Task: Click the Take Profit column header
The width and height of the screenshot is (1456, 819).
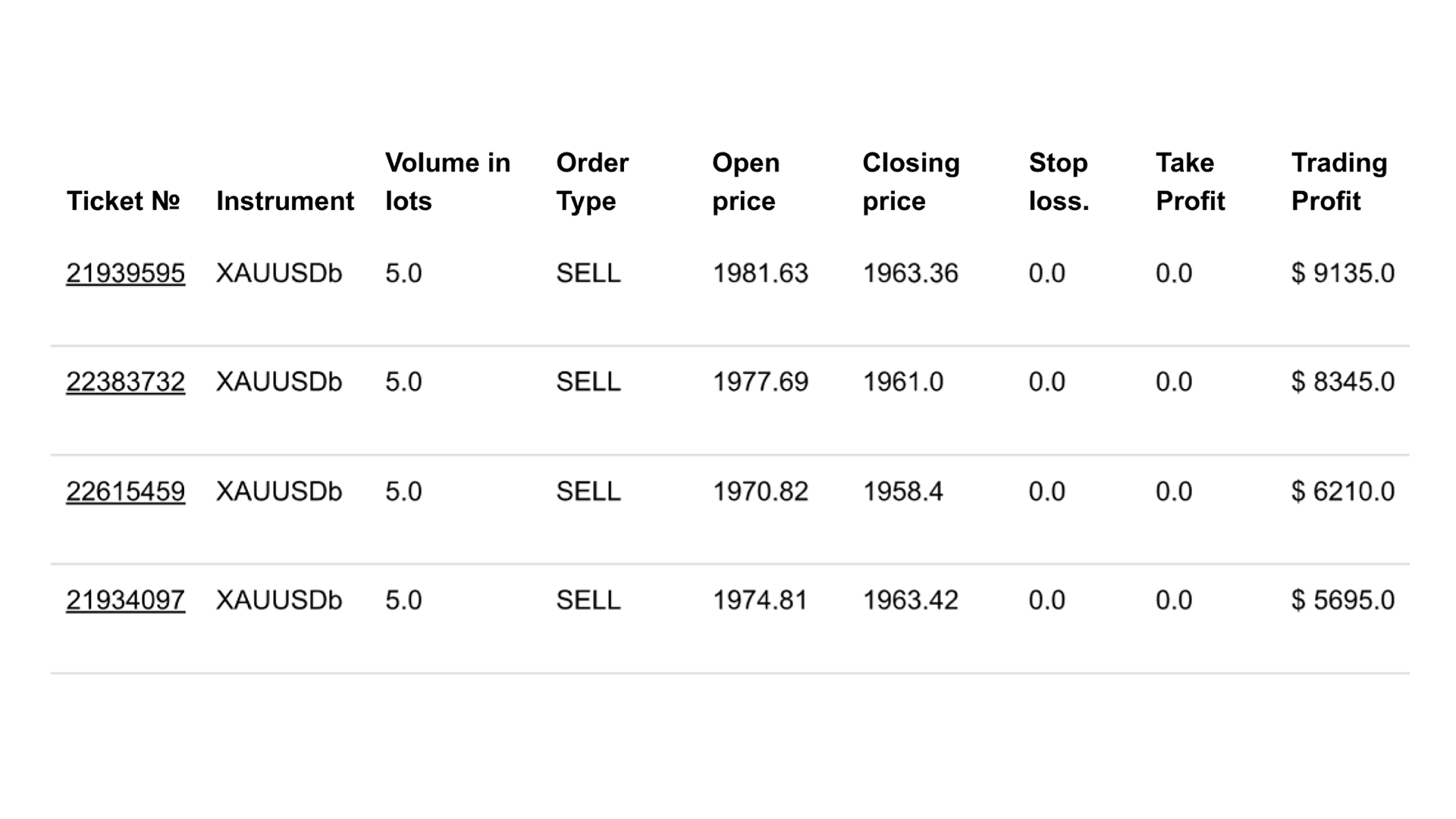Action: pyautogui.click(x=1190, y=181)
